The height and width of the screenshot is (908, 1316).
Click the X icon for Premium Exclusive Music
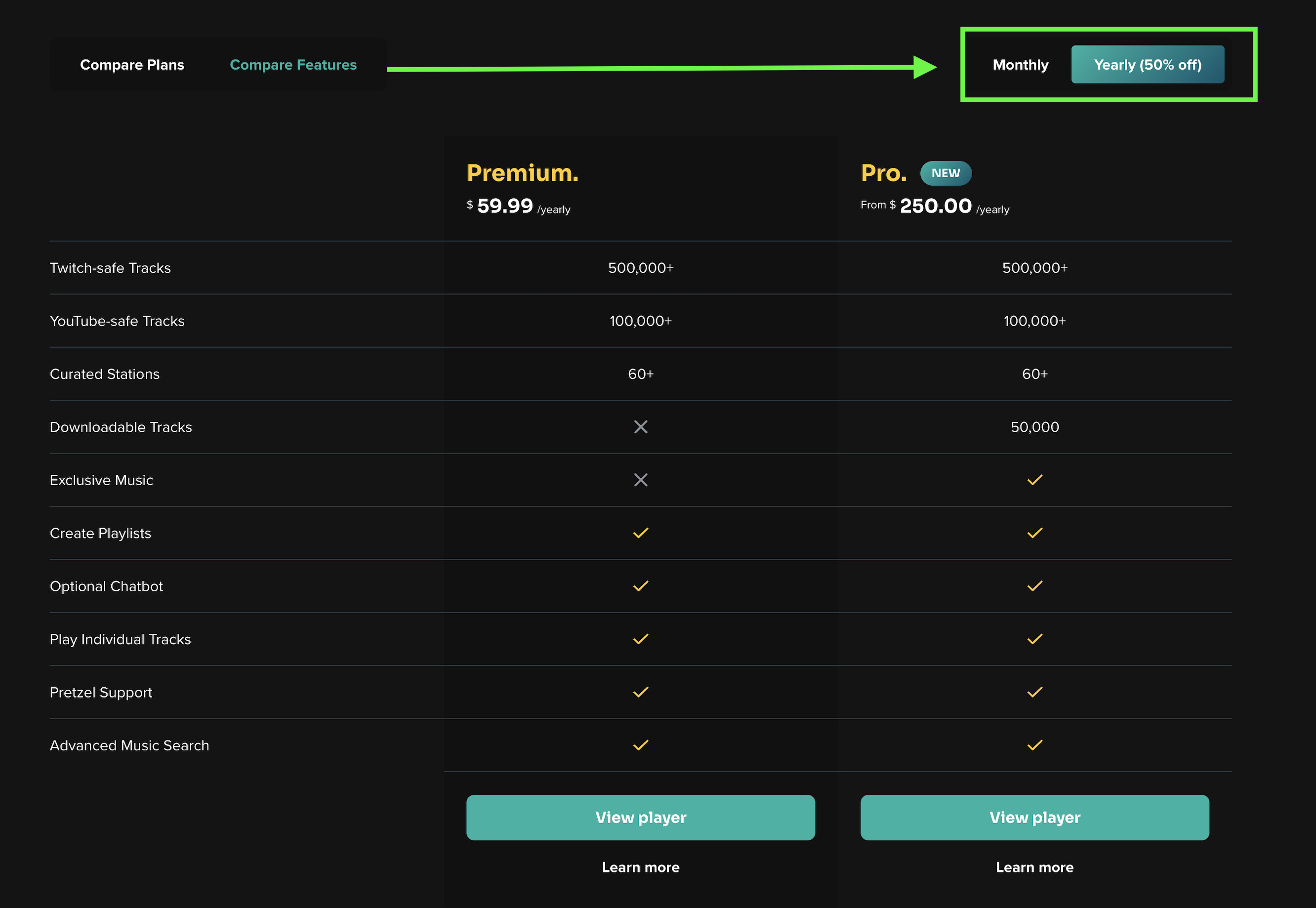click(x=641, y=480)
